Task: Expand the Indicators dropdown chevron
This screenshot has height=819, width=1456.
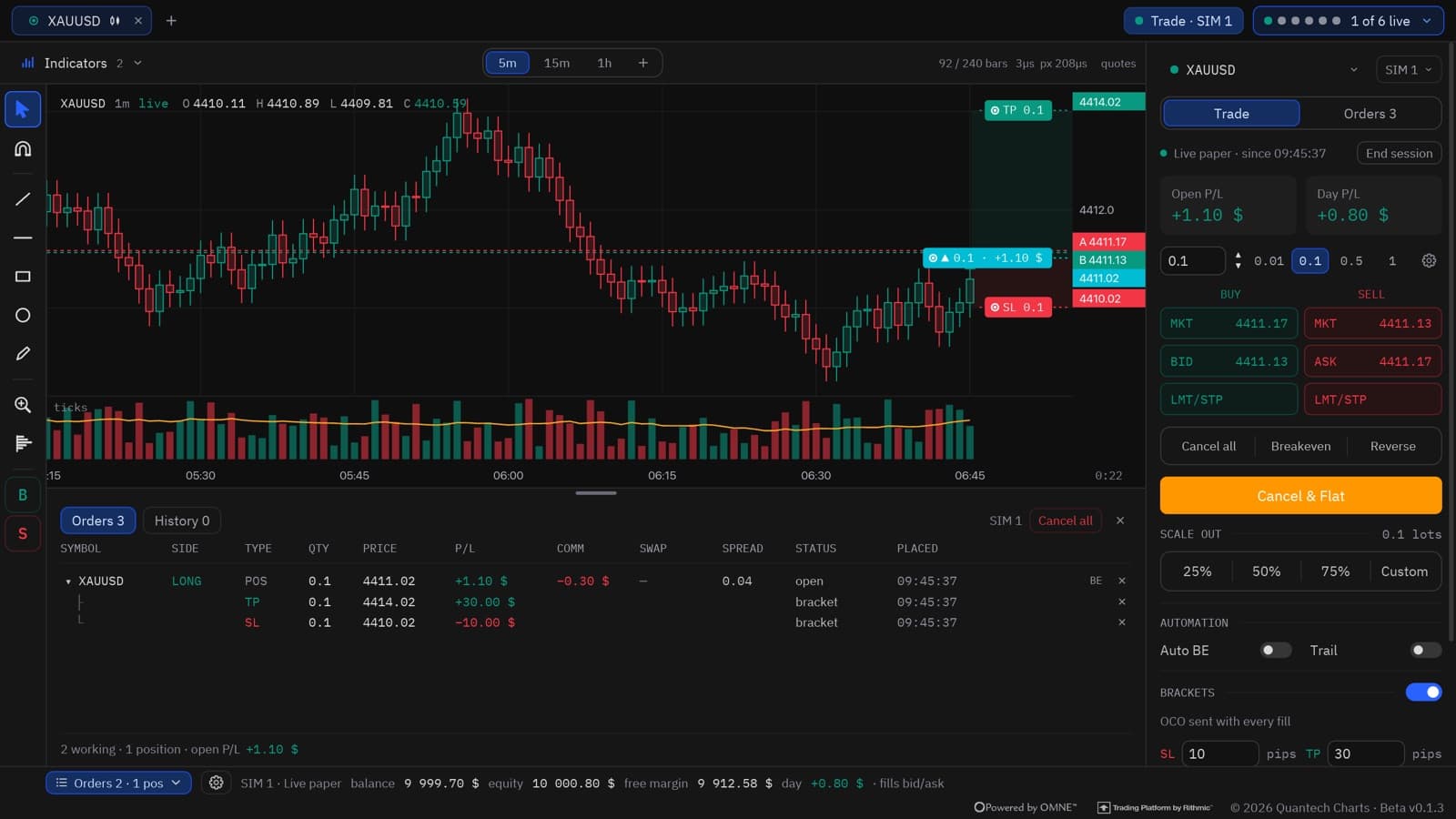Action: pos(138,63)
